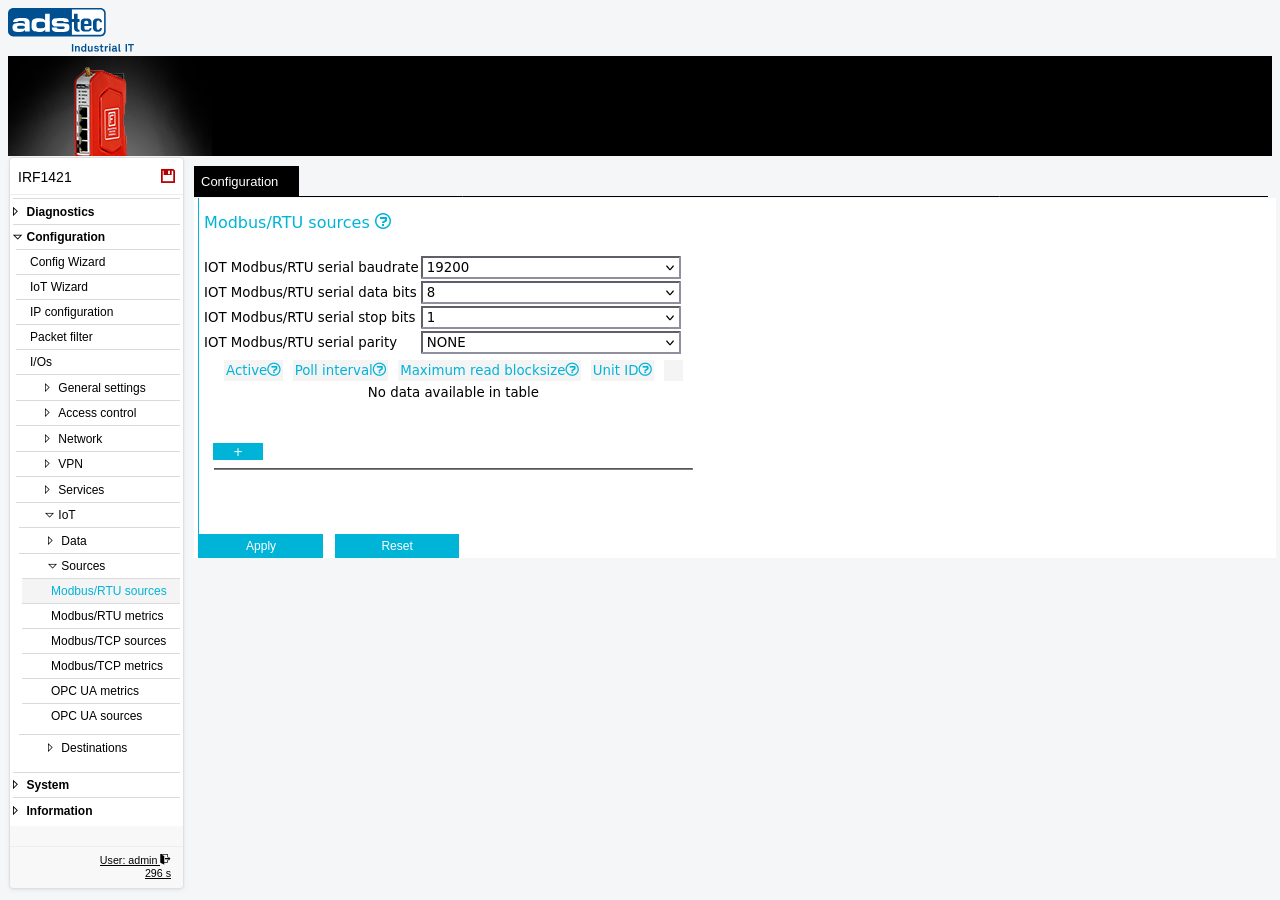Open IoT Wizard menu item
Screen dimensions: 1280x900
click(59, 287)
